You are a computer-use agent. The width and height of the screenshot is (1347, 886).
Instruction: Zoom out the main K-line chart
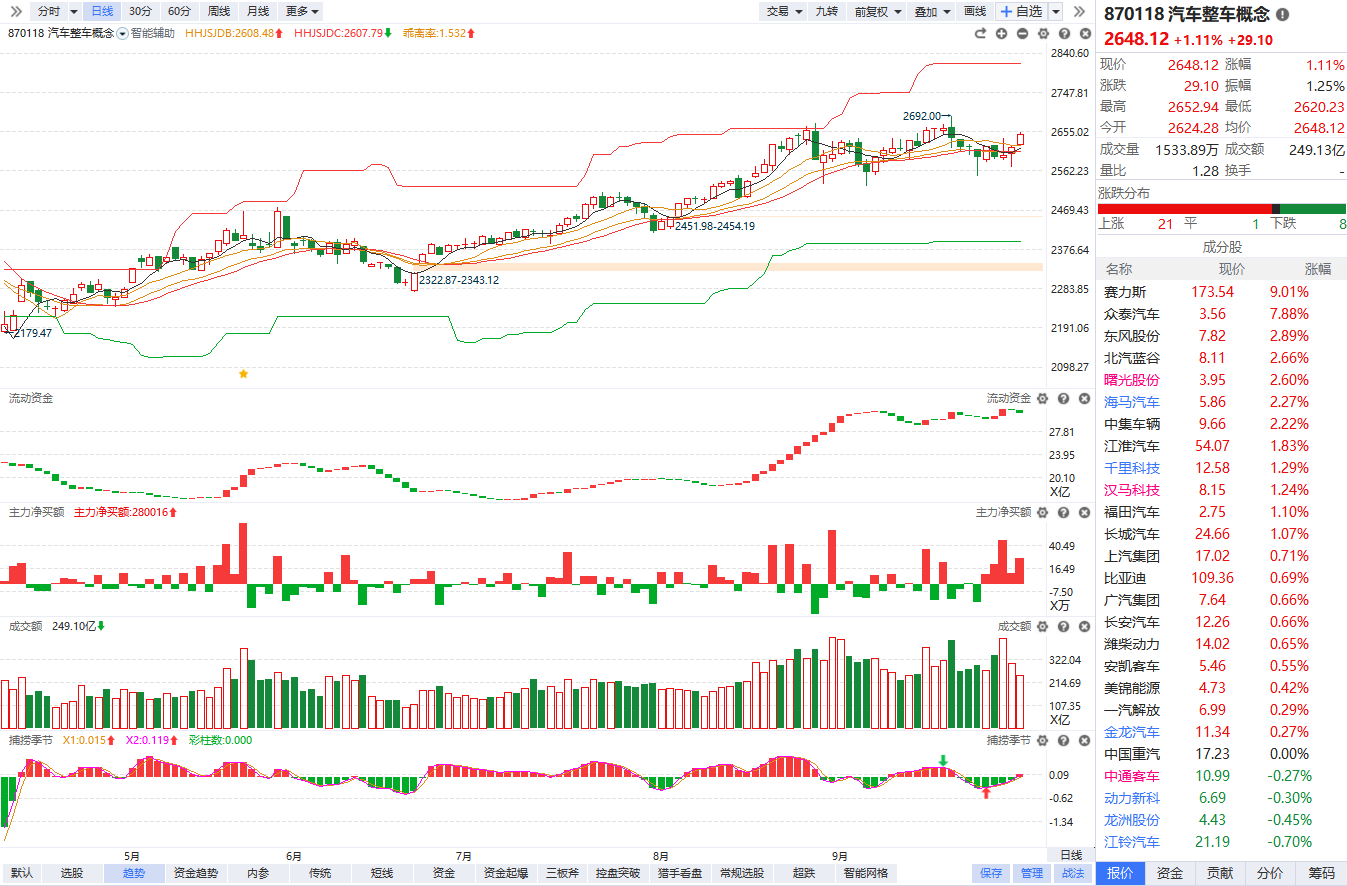(x=1022, y=33)
